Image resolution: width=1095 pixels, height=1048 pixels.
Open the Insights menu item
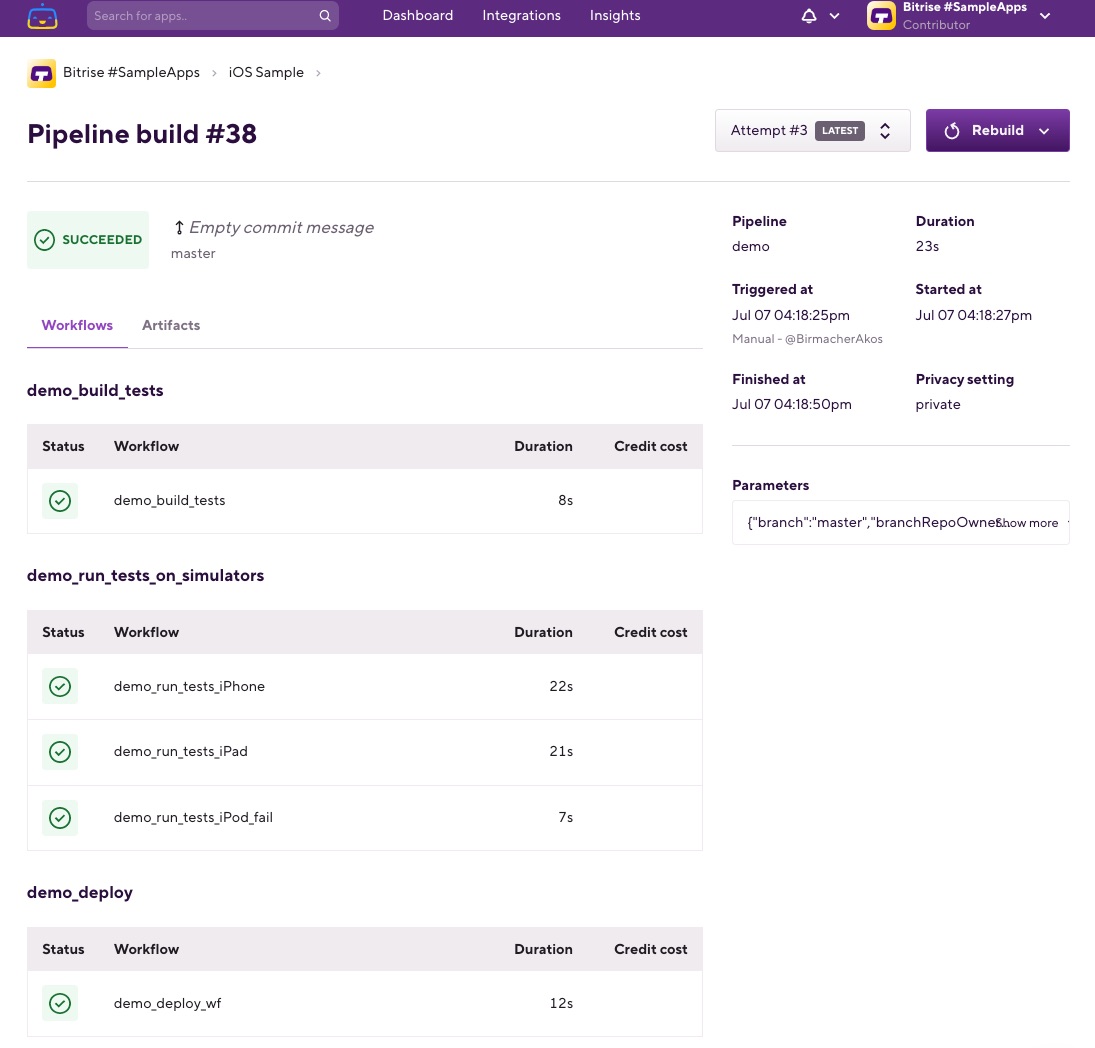615,16
